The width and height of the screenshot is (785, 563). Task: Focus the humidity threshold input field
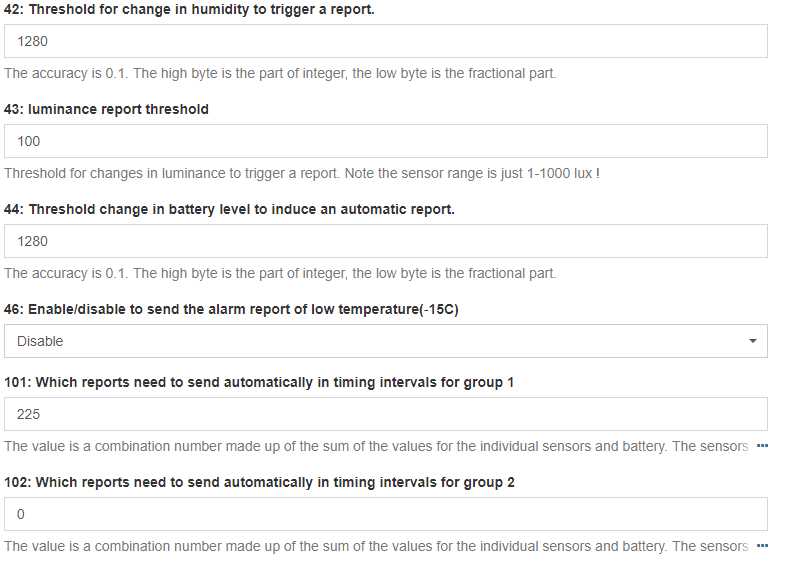click(x=385, y=41)
